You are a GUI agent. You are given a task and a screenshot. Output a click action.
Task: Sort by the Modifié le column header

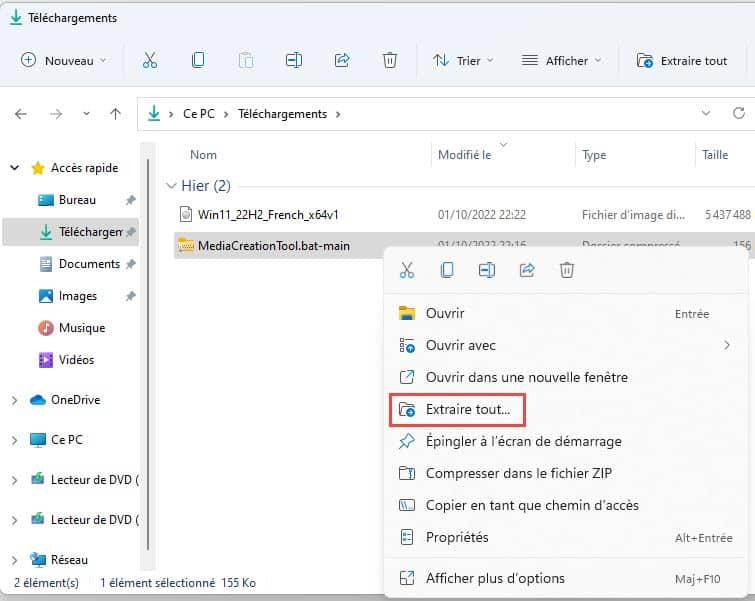click(x=465, y=155)
